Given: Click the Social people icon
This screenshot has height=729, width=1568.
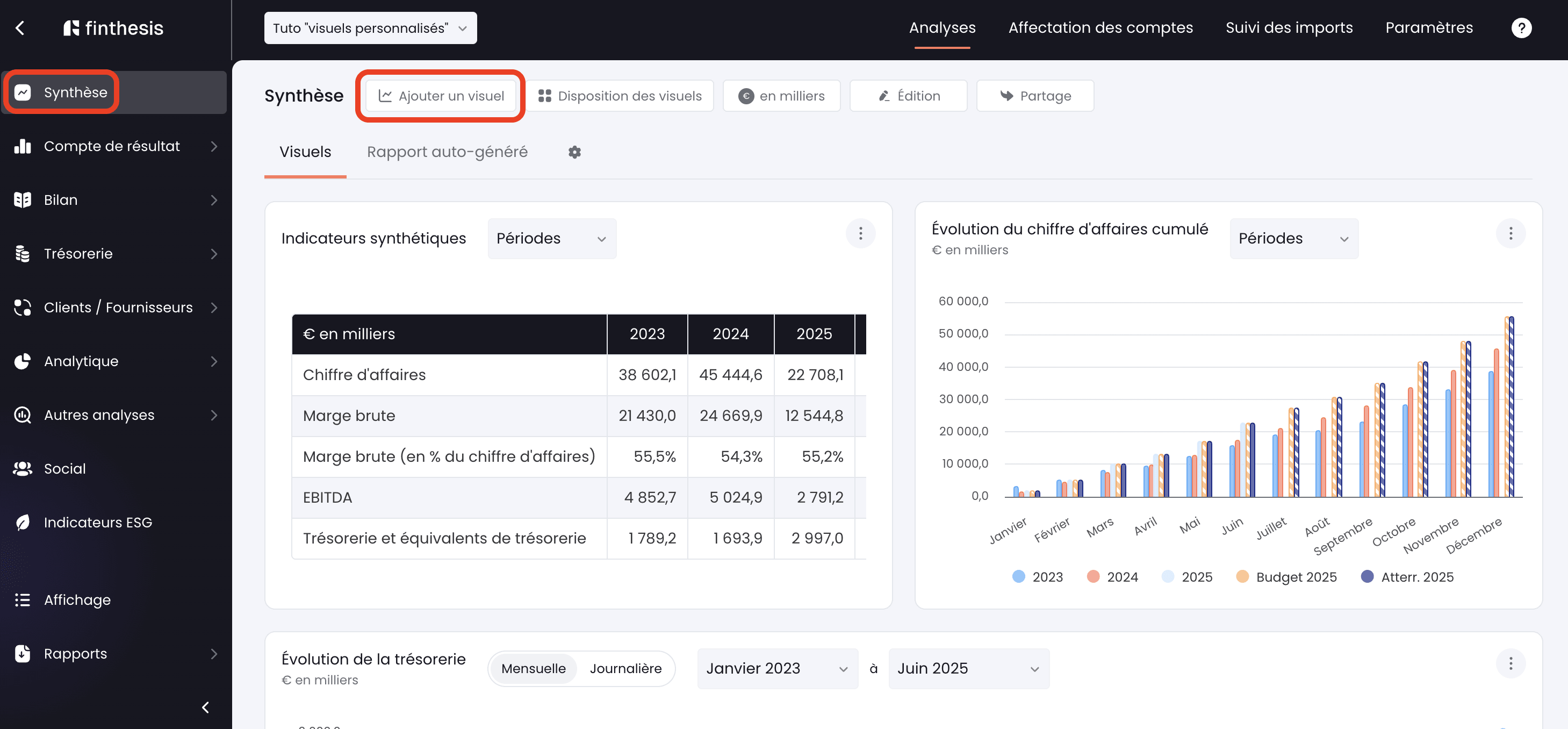Looking at the screenshot, I should pos(23,468).
